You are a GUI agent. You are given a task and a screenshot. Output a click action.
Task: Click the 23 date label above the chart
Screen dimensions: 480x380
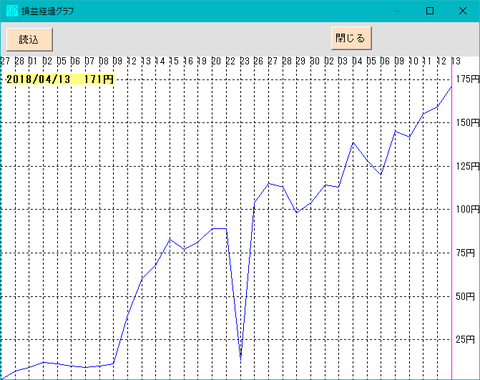pos(244,61)
